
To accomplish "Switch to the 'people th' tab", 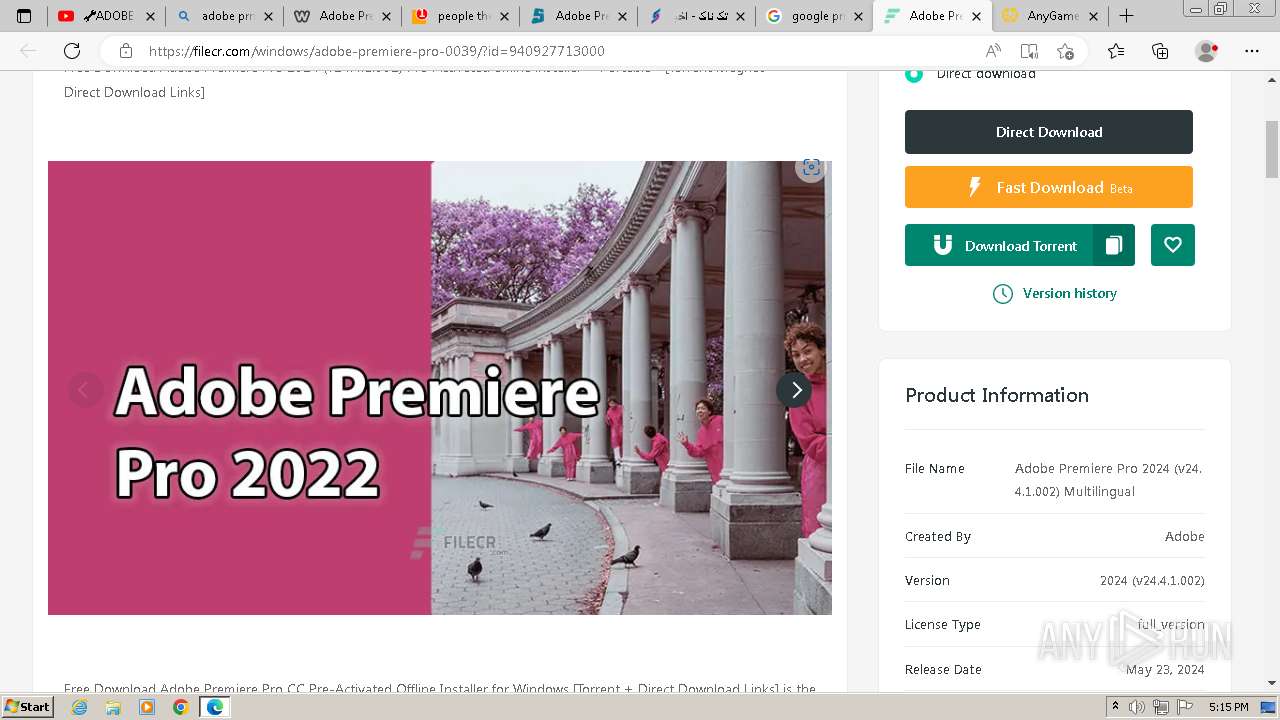I will pos(460,16).
